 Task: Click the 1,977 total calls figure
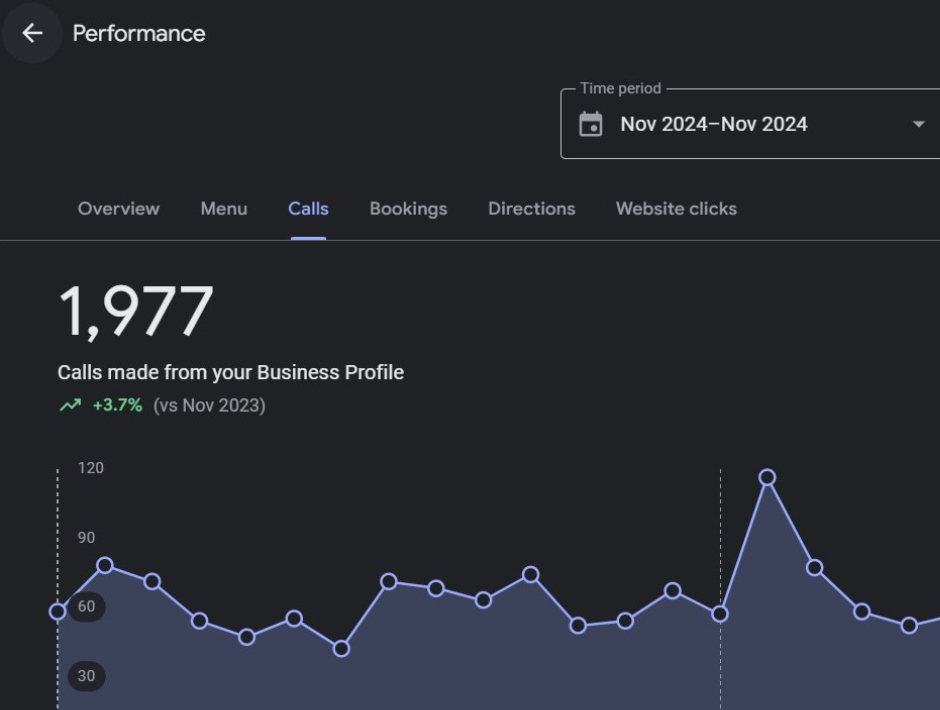pyautogui.click(x=136, y=311)
